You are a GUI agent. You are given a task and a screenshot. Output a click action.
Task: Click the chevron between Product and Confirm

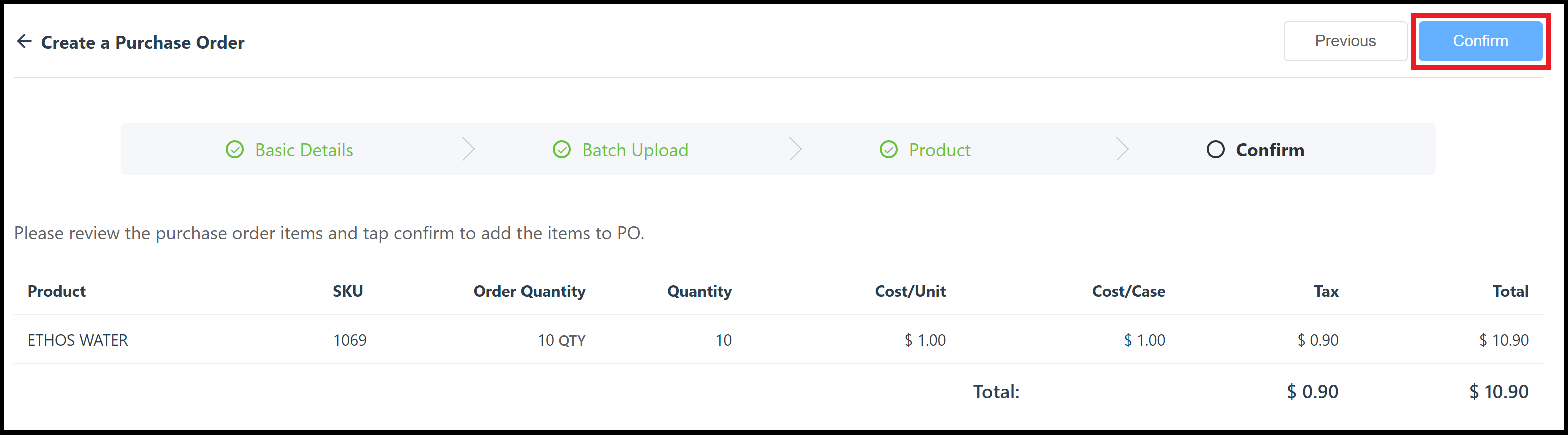[x=1123, y=149]
